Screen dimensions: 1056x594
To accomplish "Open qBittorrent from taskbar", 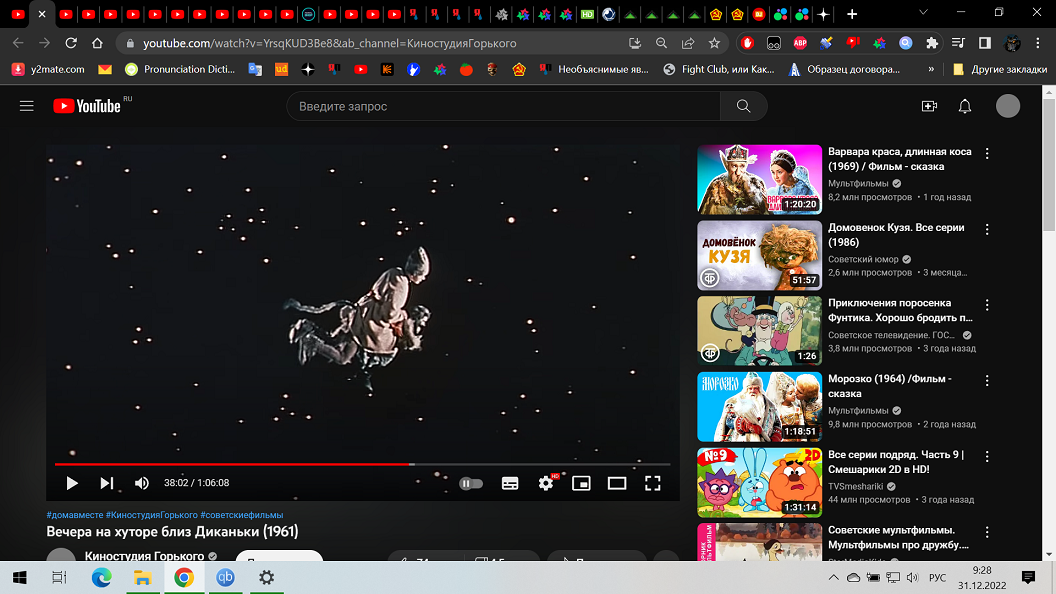I will pyautogui.click(x=225, y=578).
